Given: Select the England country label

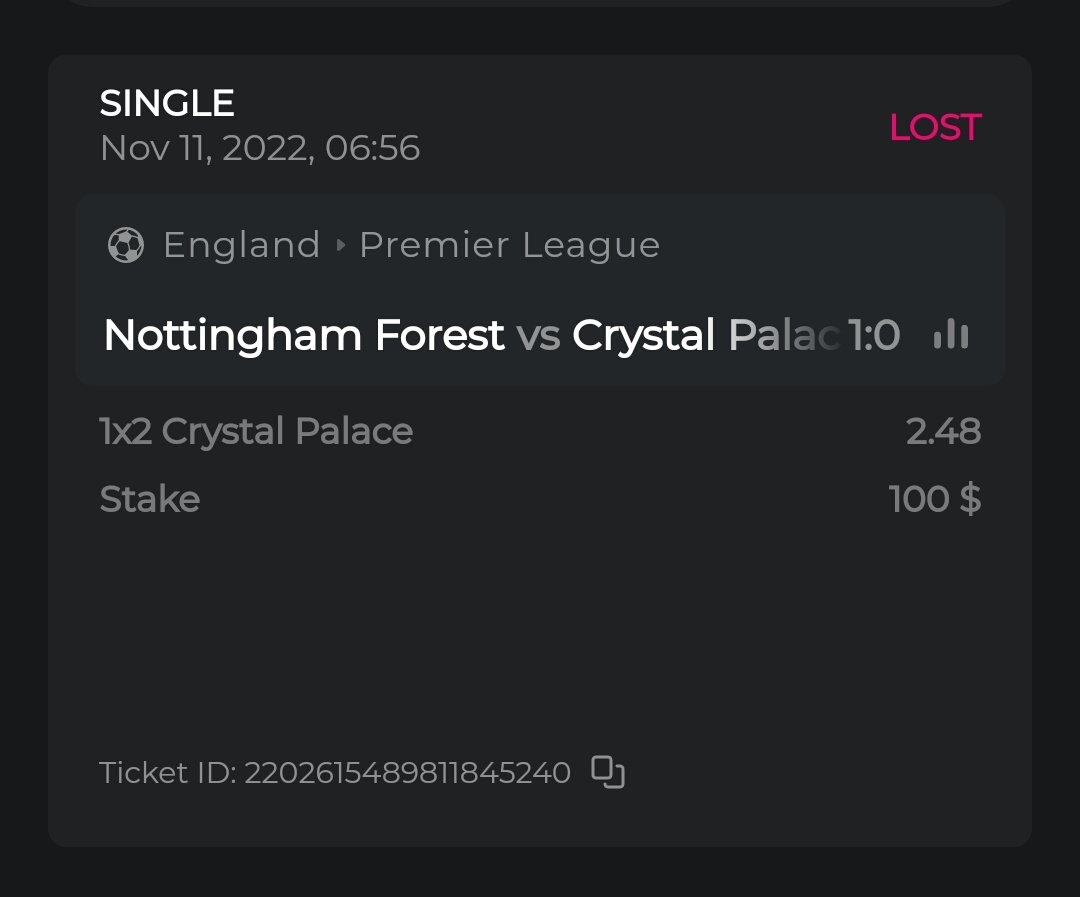Looking at the screenshot, I should (241, 245).
